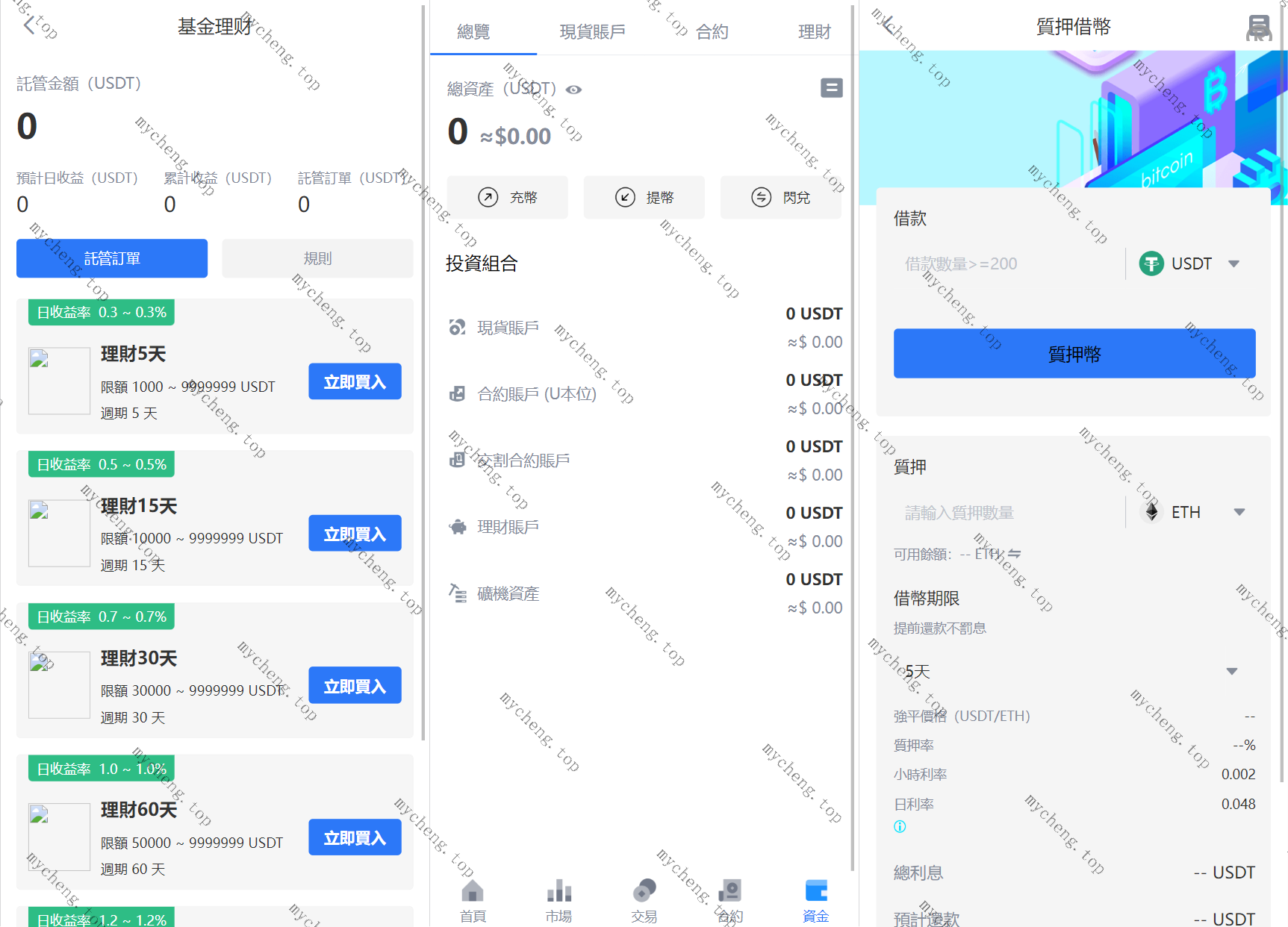Switch to the wealth management tab
Image resolution: width=1288 pixels, height=927 pixels.
click(x=814, y=32)
